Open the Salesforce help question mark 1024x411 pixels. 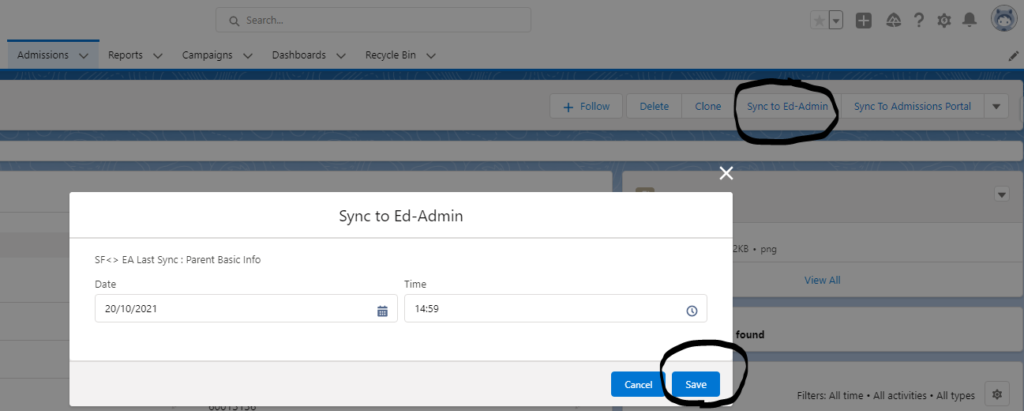tap(919, 21)
